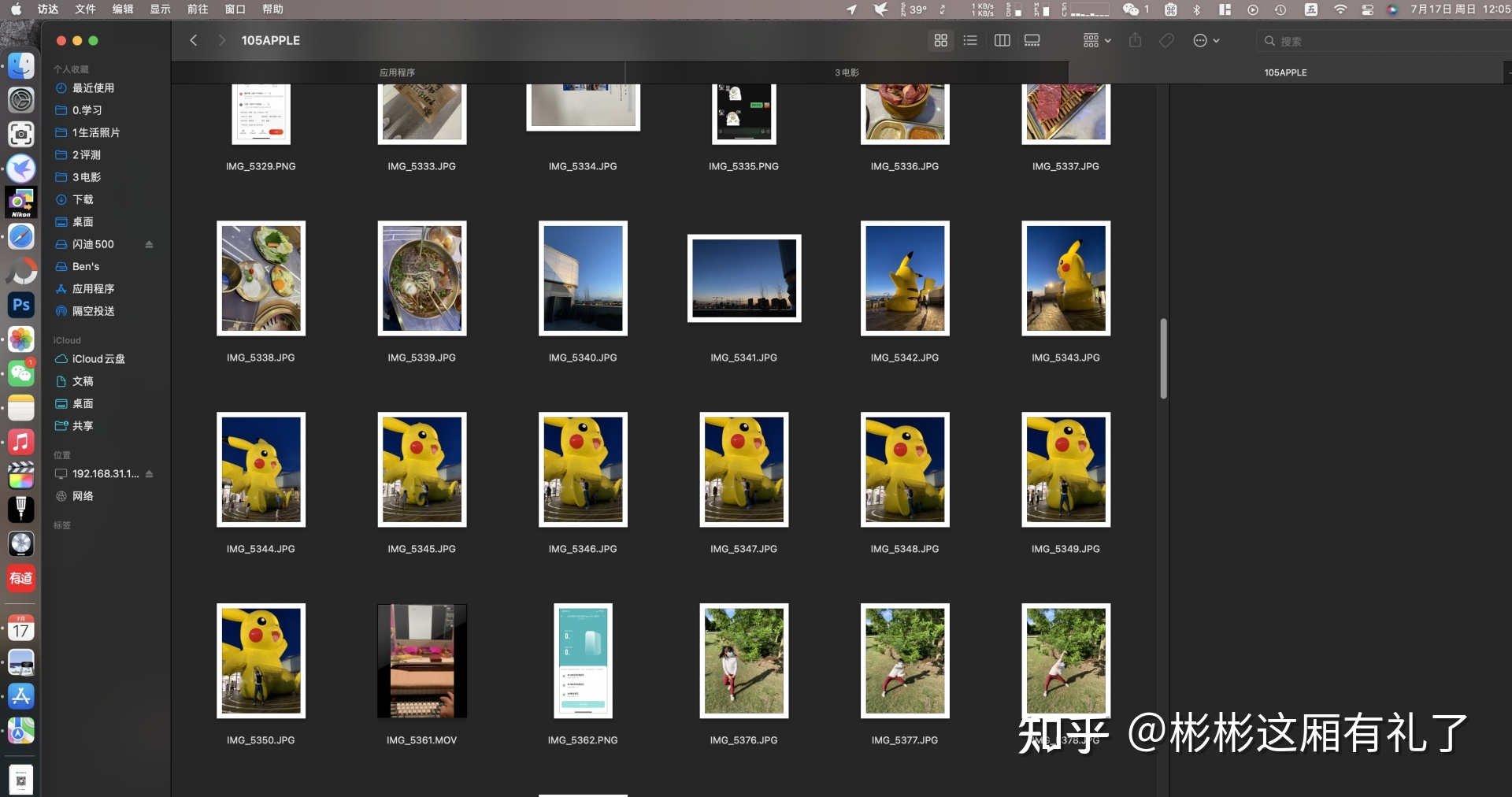Open Finder from the Dock
1512x797 pixels.
coord(21,65)
